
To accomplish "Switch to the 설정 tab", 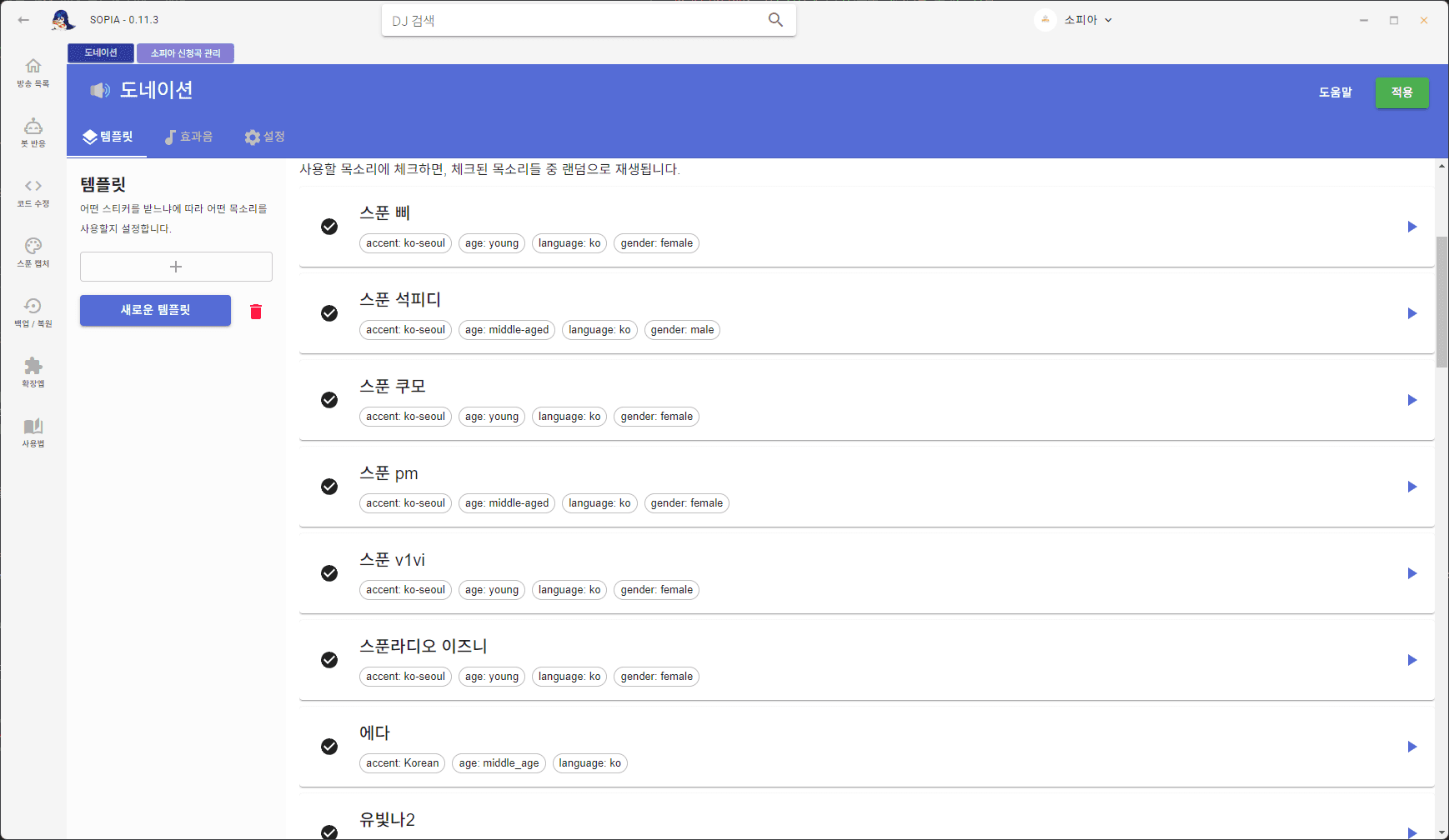I will point(265,137).
